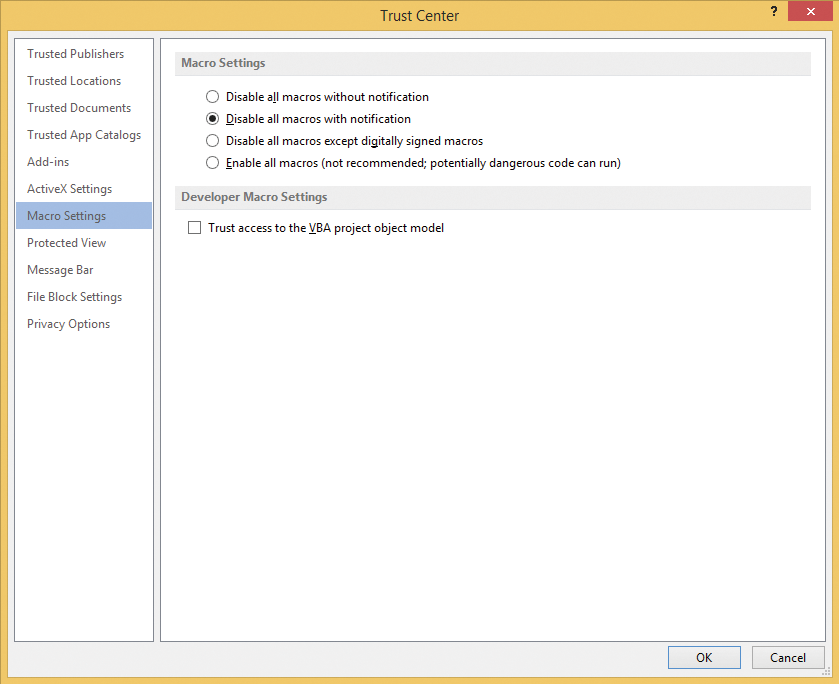Enable trust access to VBA project object model

[x=194, y=227]
